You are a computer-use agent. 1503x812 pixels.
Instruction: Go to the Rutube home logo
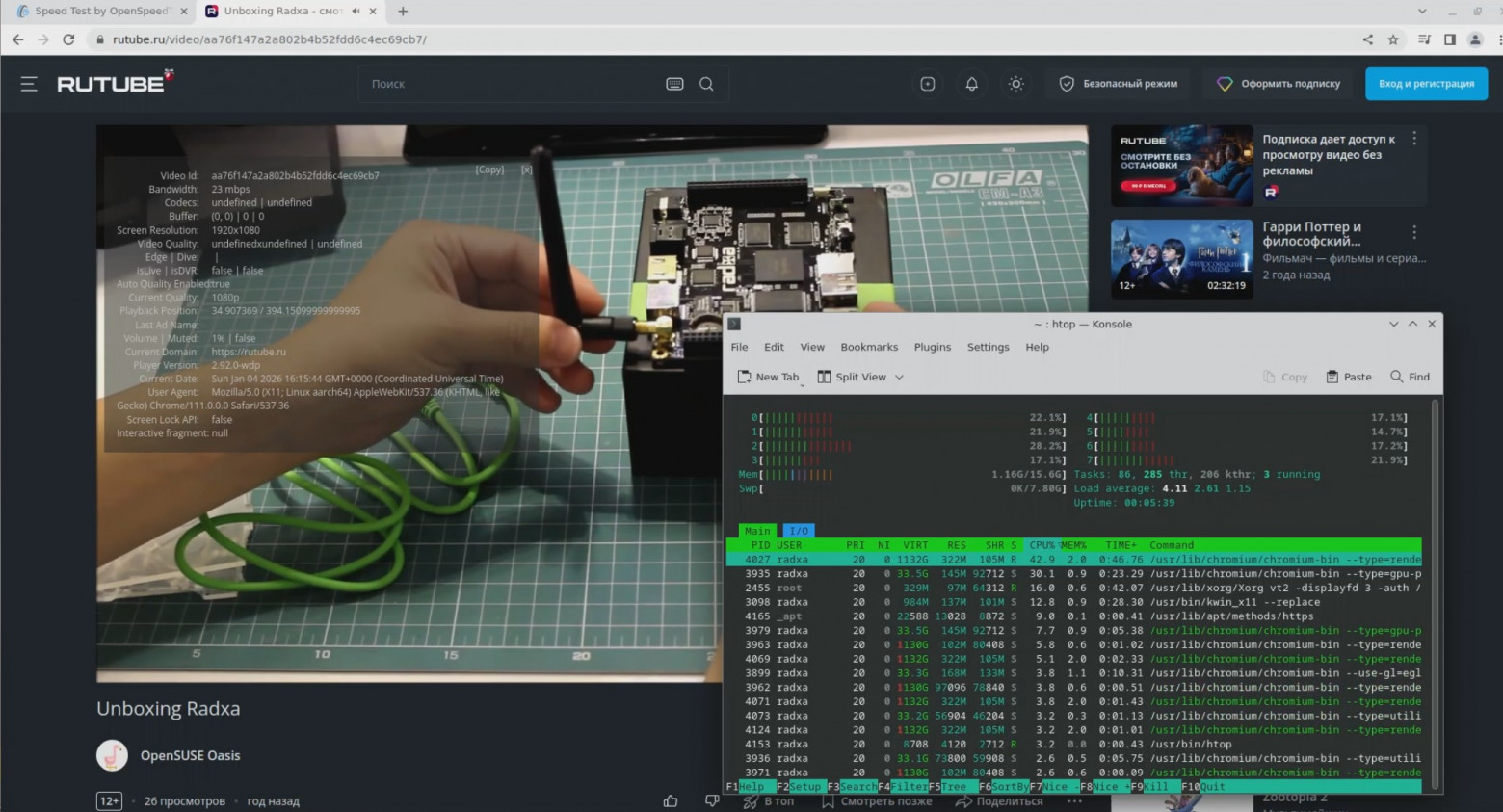[x=115, y=83]
